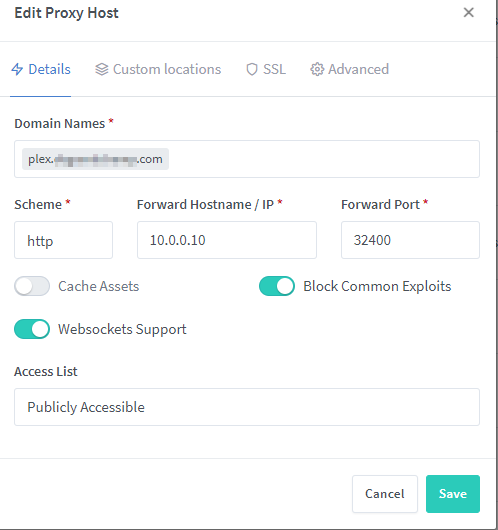498x530 pixels.
Task: Click the Access List label
Action: [x=46, y=371]
